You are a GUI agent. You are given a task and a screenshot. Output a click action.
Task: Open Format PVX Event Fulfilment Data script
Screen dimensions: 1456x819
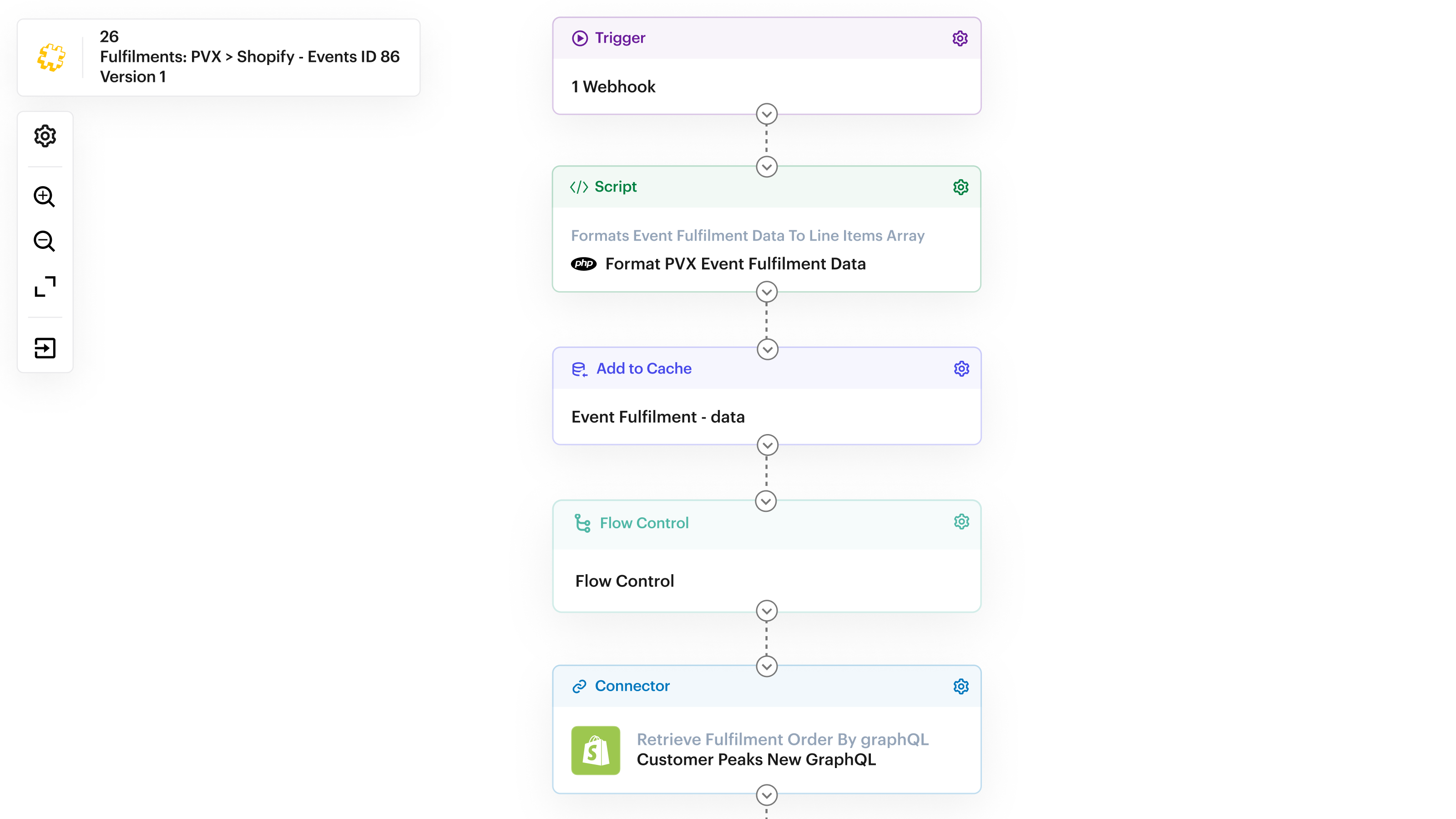click(x=735, y=264)
